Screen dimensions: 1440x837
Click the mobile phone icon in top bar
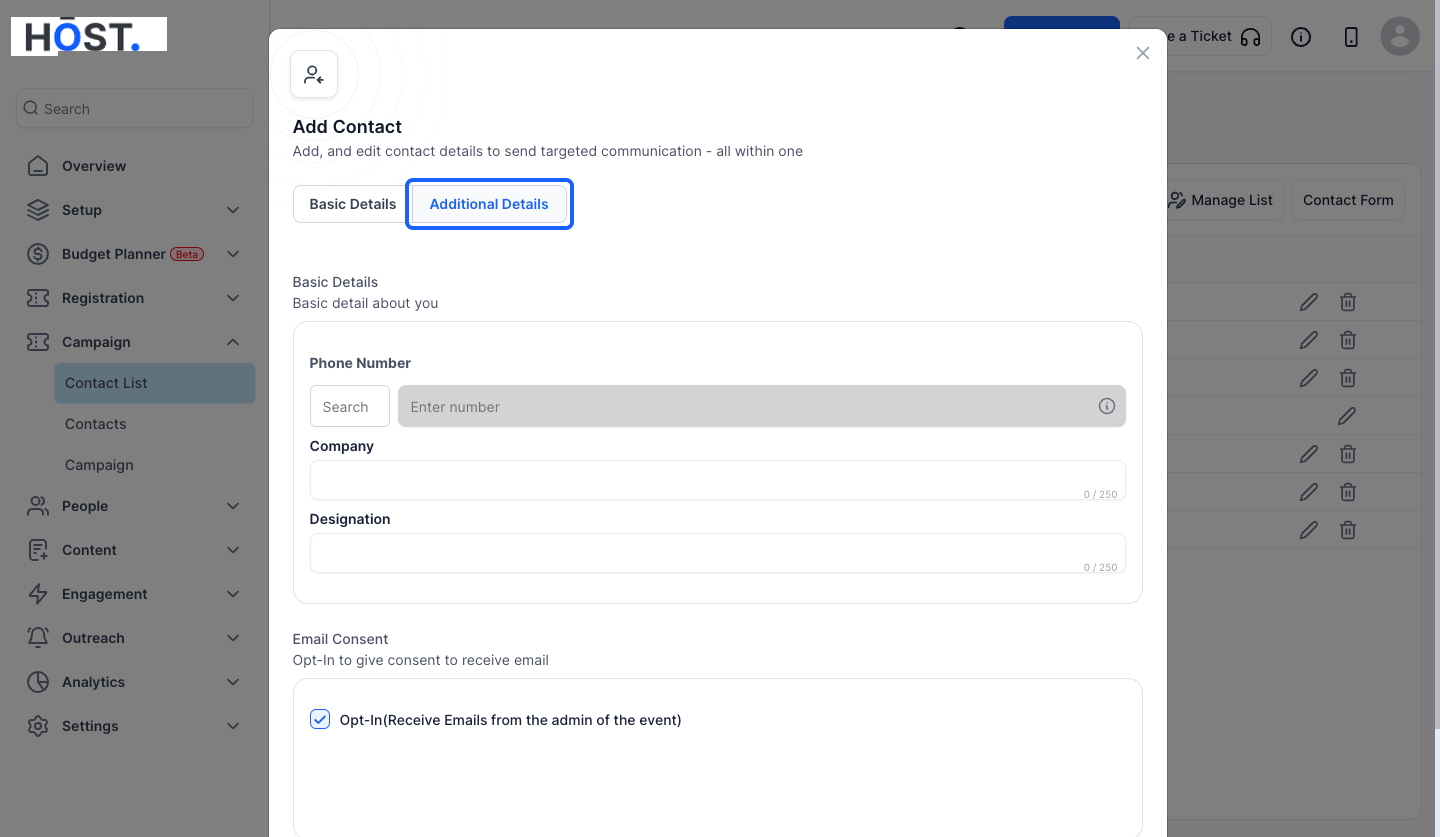pyautogui.click(x=1351, y=37)
